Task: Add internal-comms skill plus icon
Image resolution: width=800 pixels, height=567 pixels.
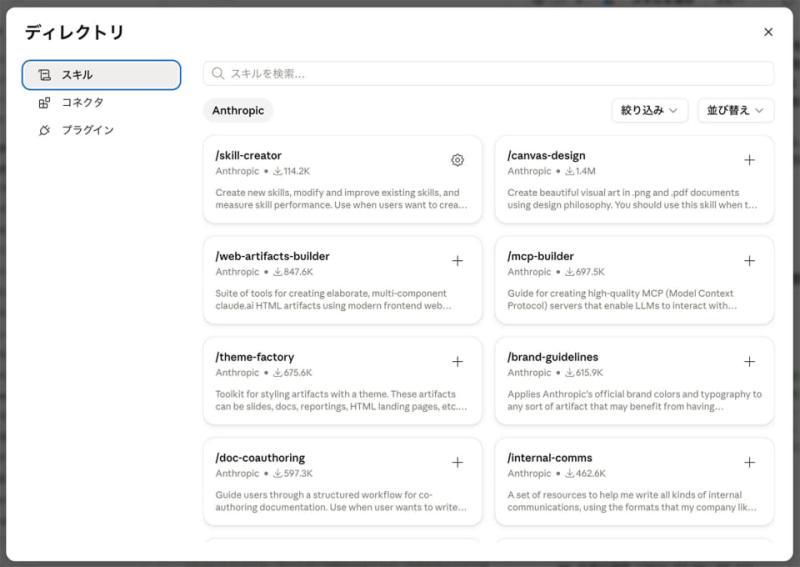Action: [x=749, y=462]
